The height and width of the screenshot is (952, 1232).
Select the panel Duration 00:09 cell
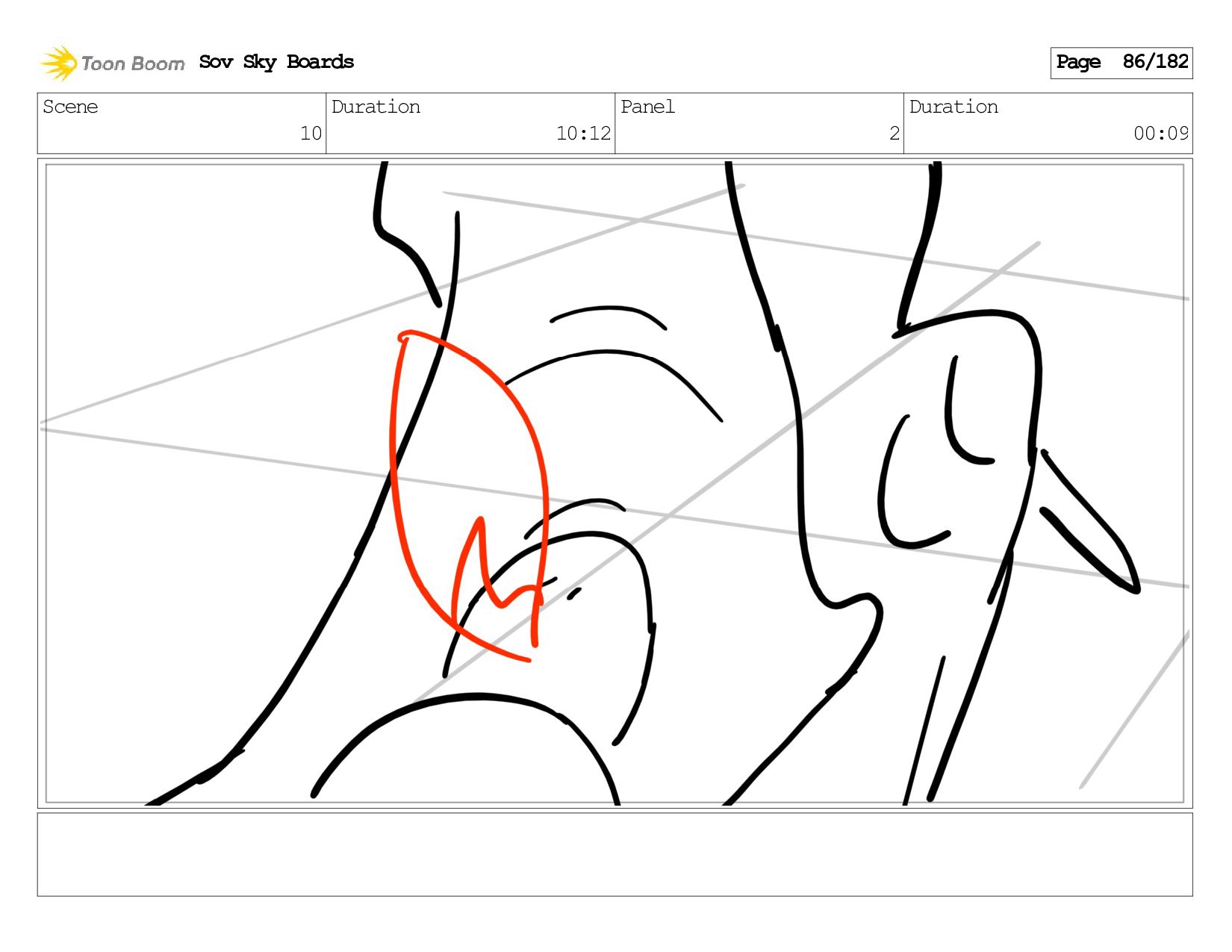1048,123
